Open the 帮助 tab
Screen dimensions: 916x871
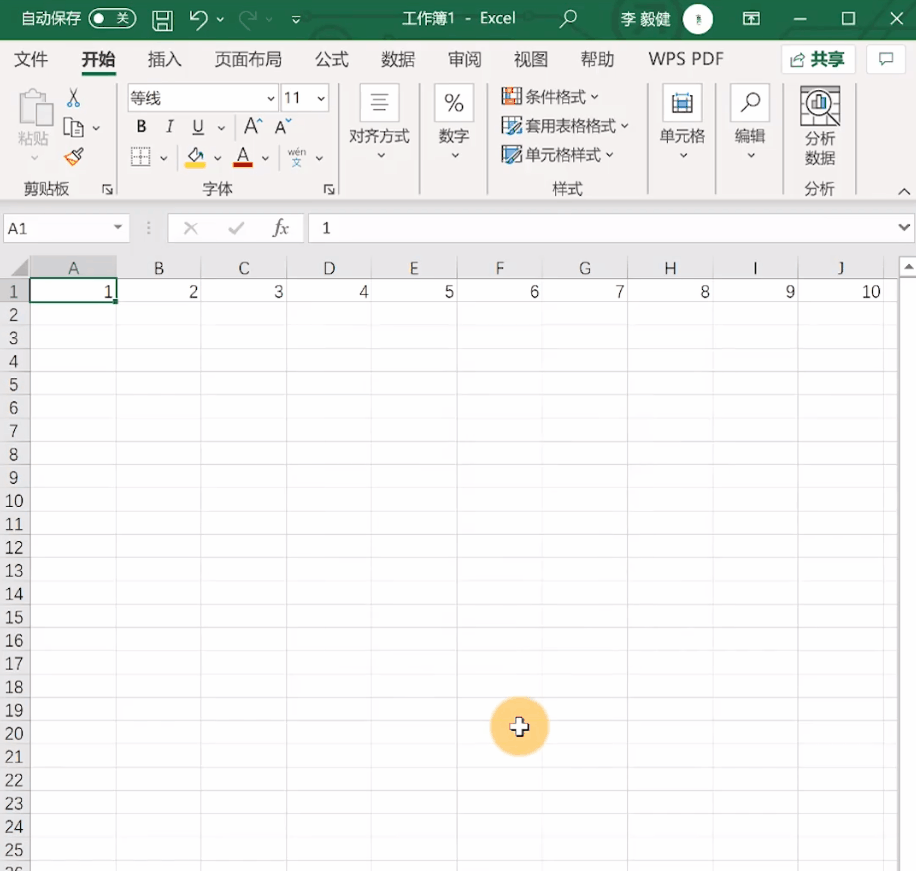[597, 59]
